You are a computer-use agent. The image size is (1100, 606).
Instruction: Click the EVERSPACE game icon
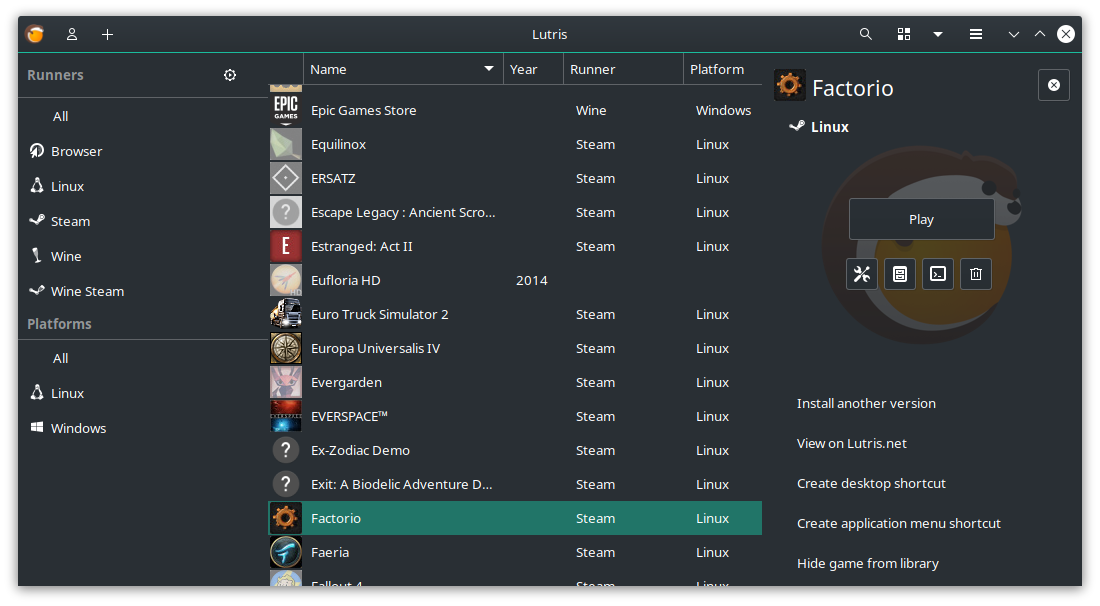pyautogui.click(x=286, y=417)
